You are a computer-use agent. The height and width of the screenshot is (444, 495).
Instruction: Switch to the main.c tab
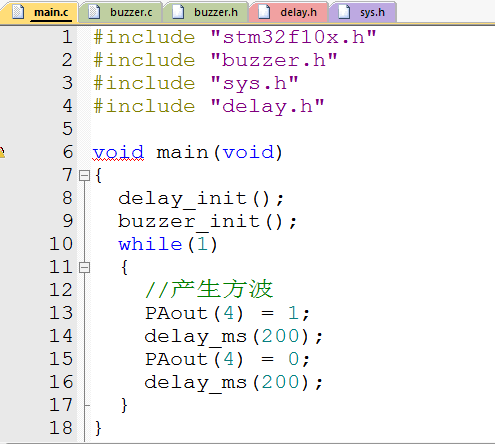40,12
